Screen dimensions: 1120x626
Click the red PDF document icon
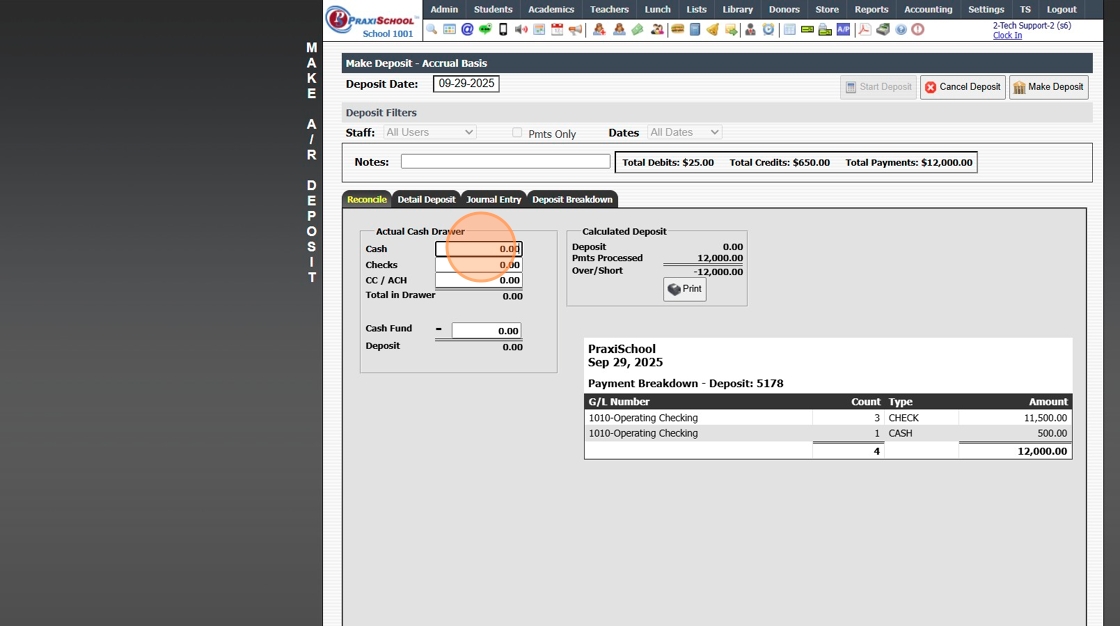point(864,30)
